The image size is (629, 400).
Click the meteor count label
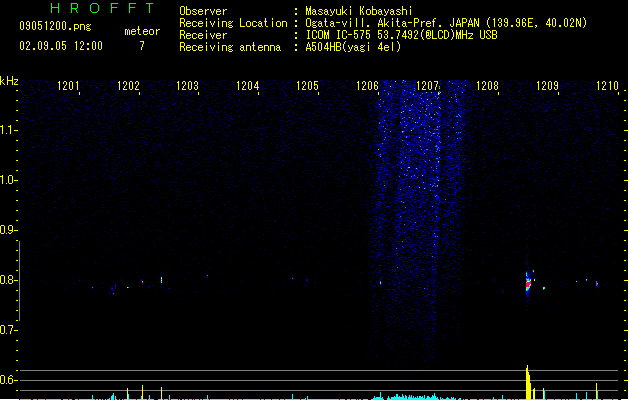(x=142, y=31)
